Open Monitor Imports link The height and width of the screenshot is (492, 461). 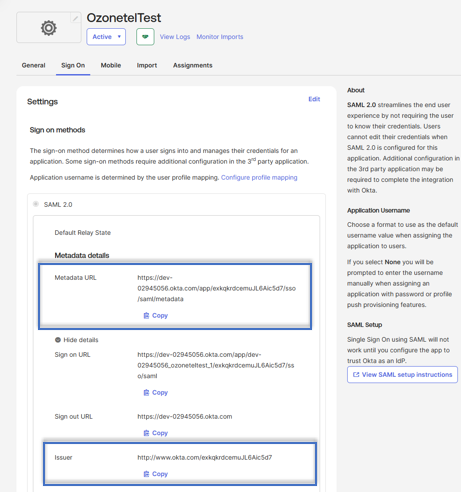pos(220,37)
